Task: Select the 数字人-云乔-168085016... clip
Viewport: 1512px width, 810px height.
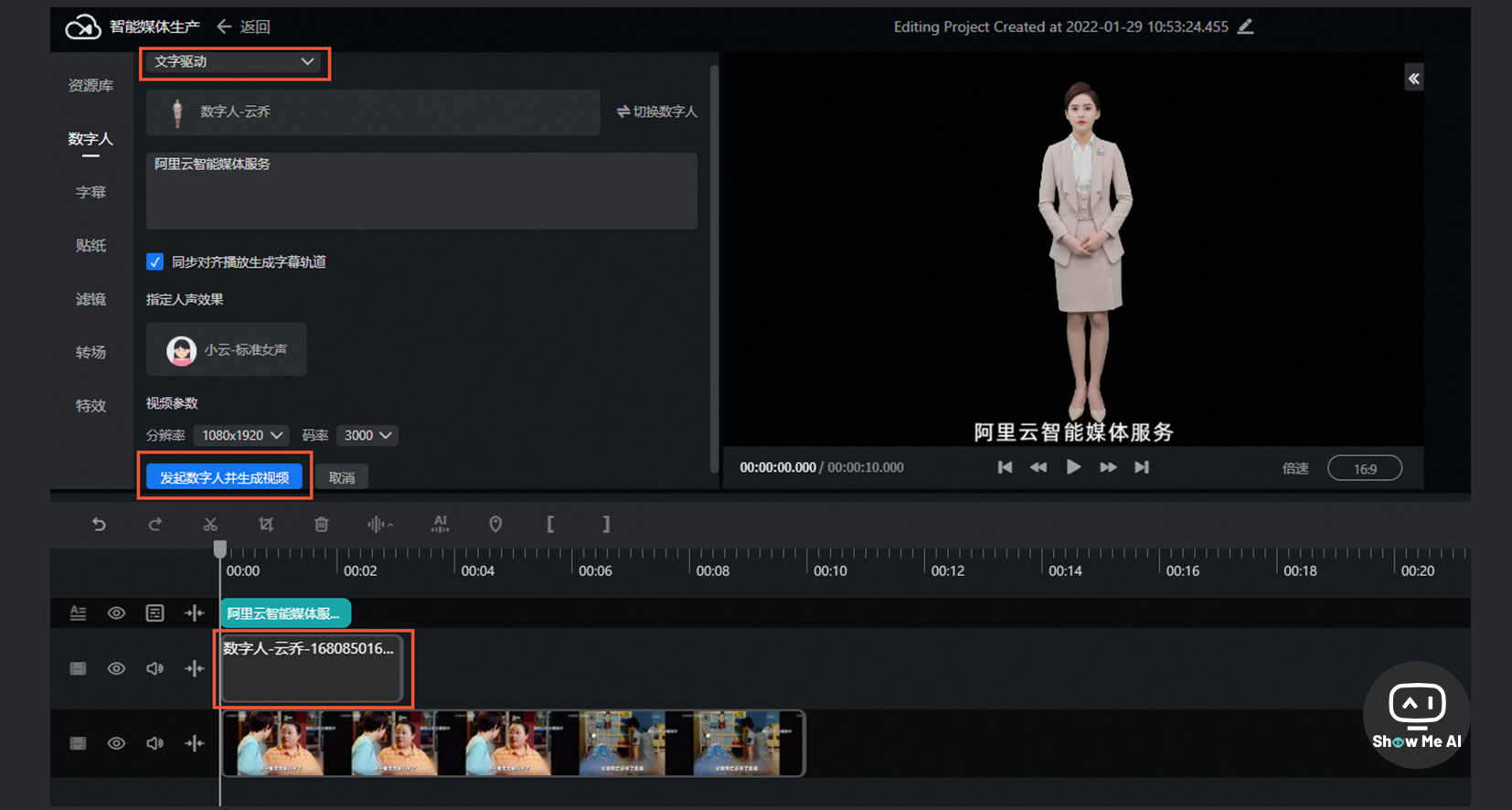Action: 311,668
